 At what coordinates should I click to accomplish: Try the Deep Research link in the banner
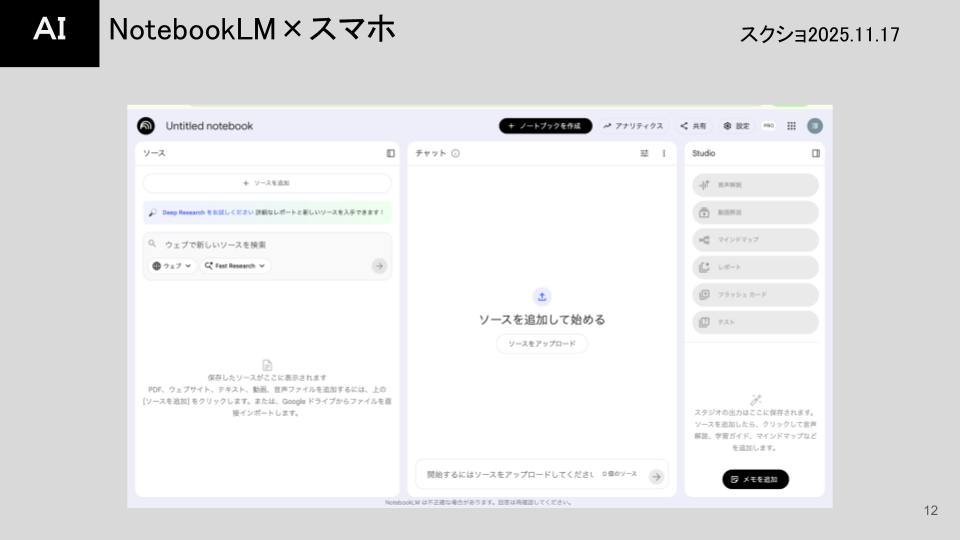pos(195,212)
